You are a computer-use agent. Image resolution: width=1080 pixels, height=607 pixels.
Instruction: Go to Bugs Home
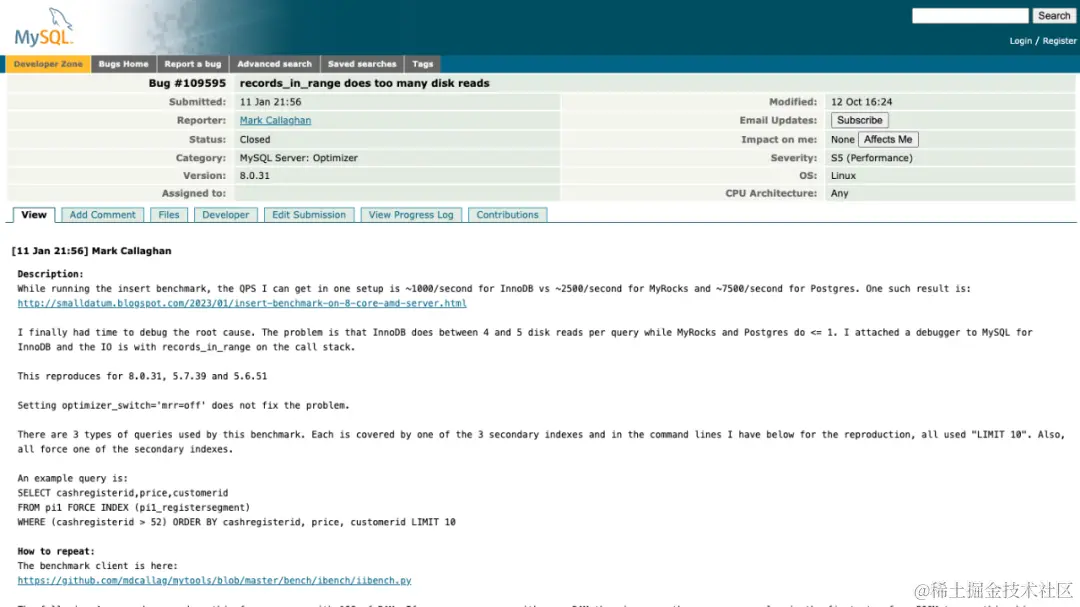[123, 64]
